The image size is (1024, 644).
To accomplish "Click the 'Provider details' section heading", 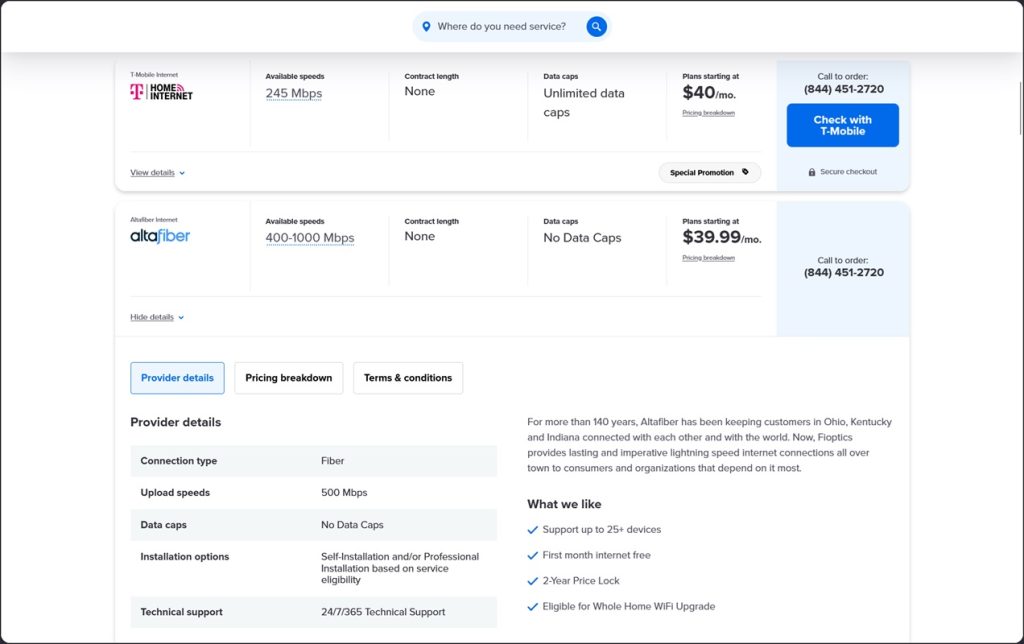I will coord(176,422).
